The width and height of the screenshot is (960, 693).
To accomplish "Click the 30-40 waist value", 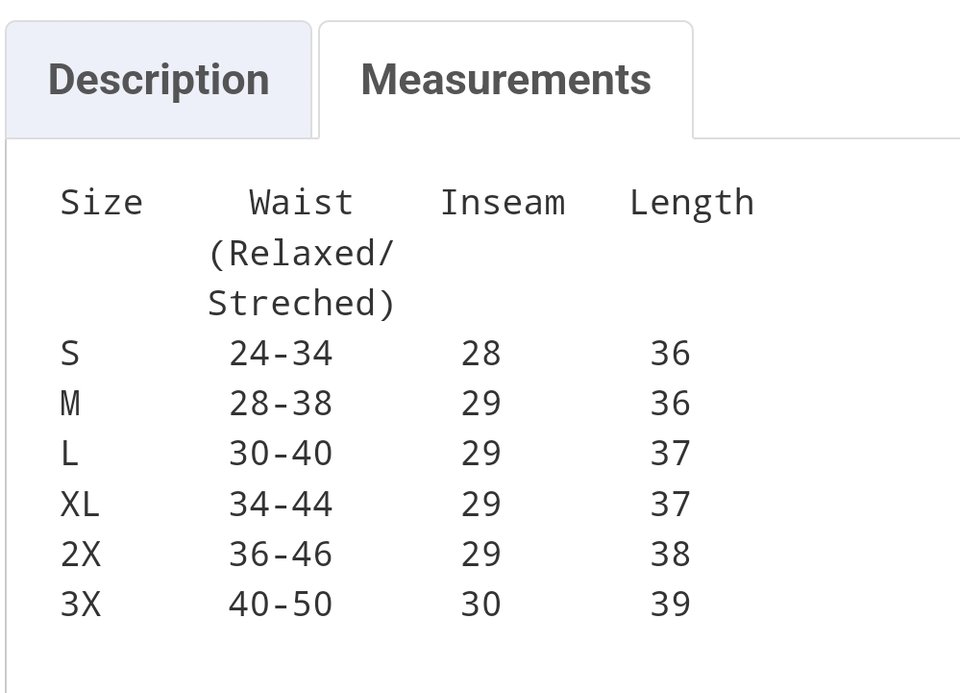I will (280, 454).
